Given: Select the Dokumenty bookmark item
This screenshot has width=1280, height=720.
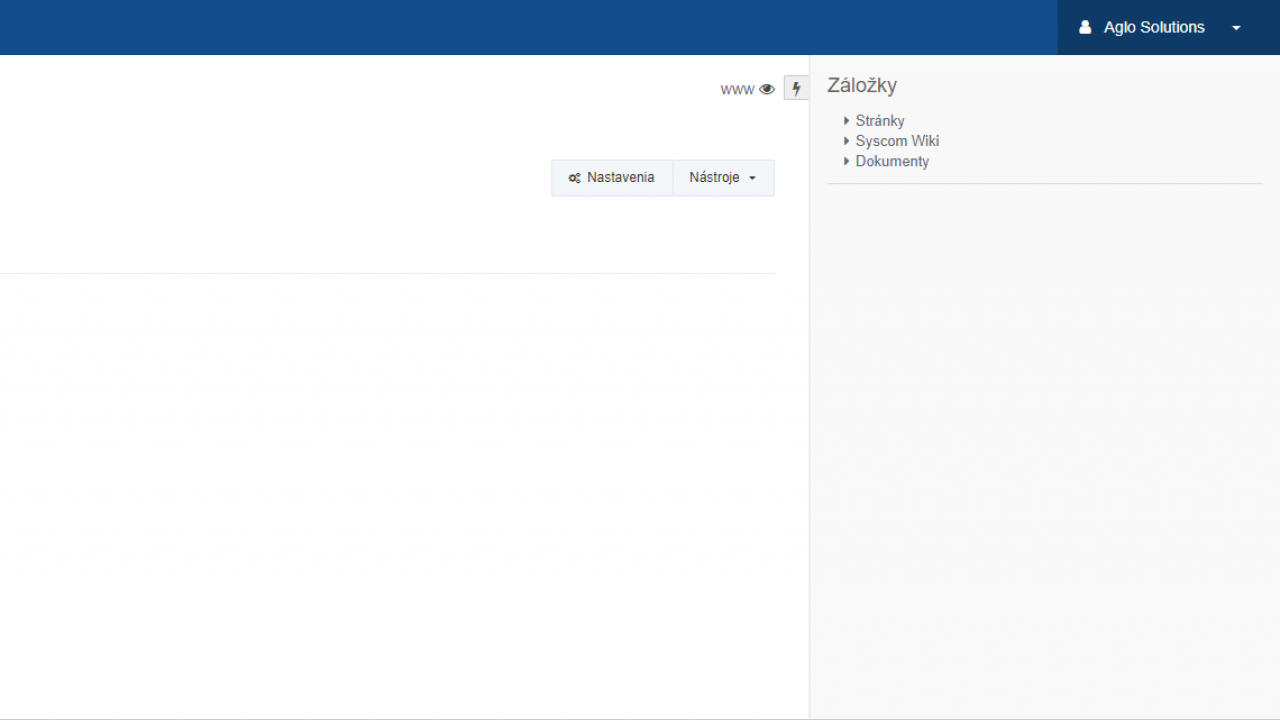Looking at the screenshot, I should point(892,161).
